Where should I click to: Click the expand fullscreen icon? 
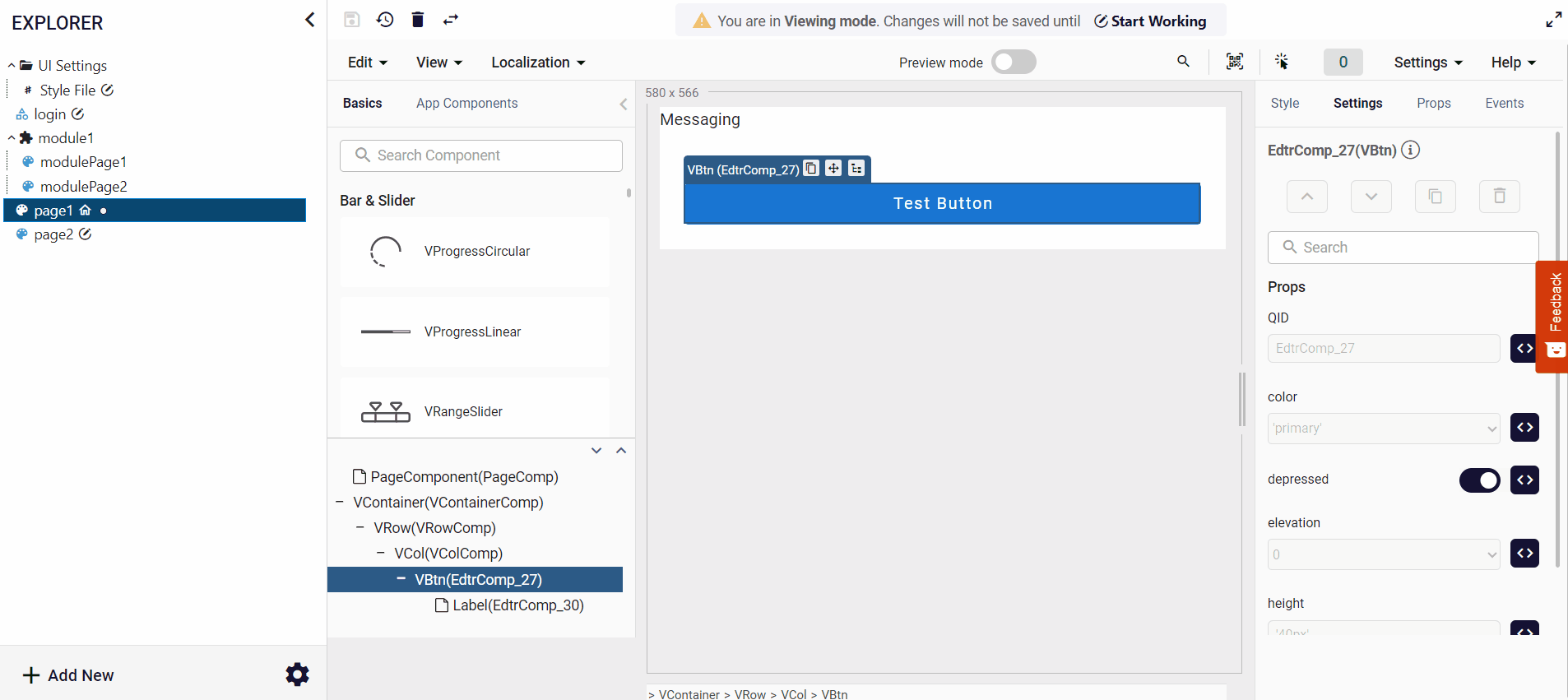coord(1553,20)
